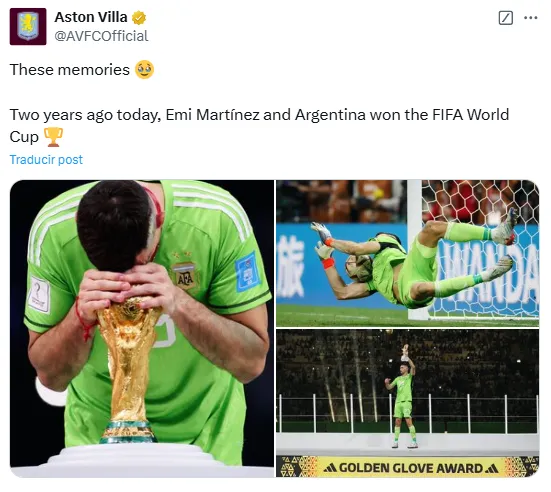Click the golden World Cup trophy
This screenshot has width=551, height=492.
pos(129,370)
